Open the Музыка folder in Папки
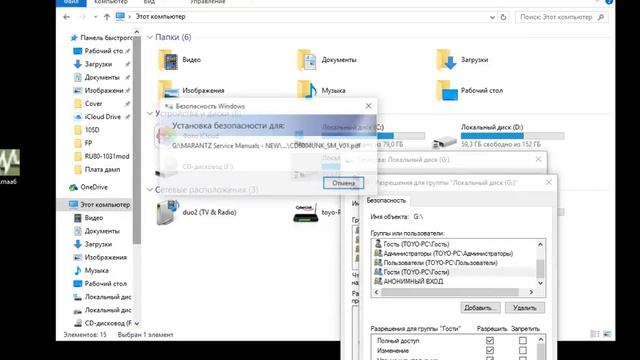The width and height of the screenshot is (640, 360). (322, 90)
